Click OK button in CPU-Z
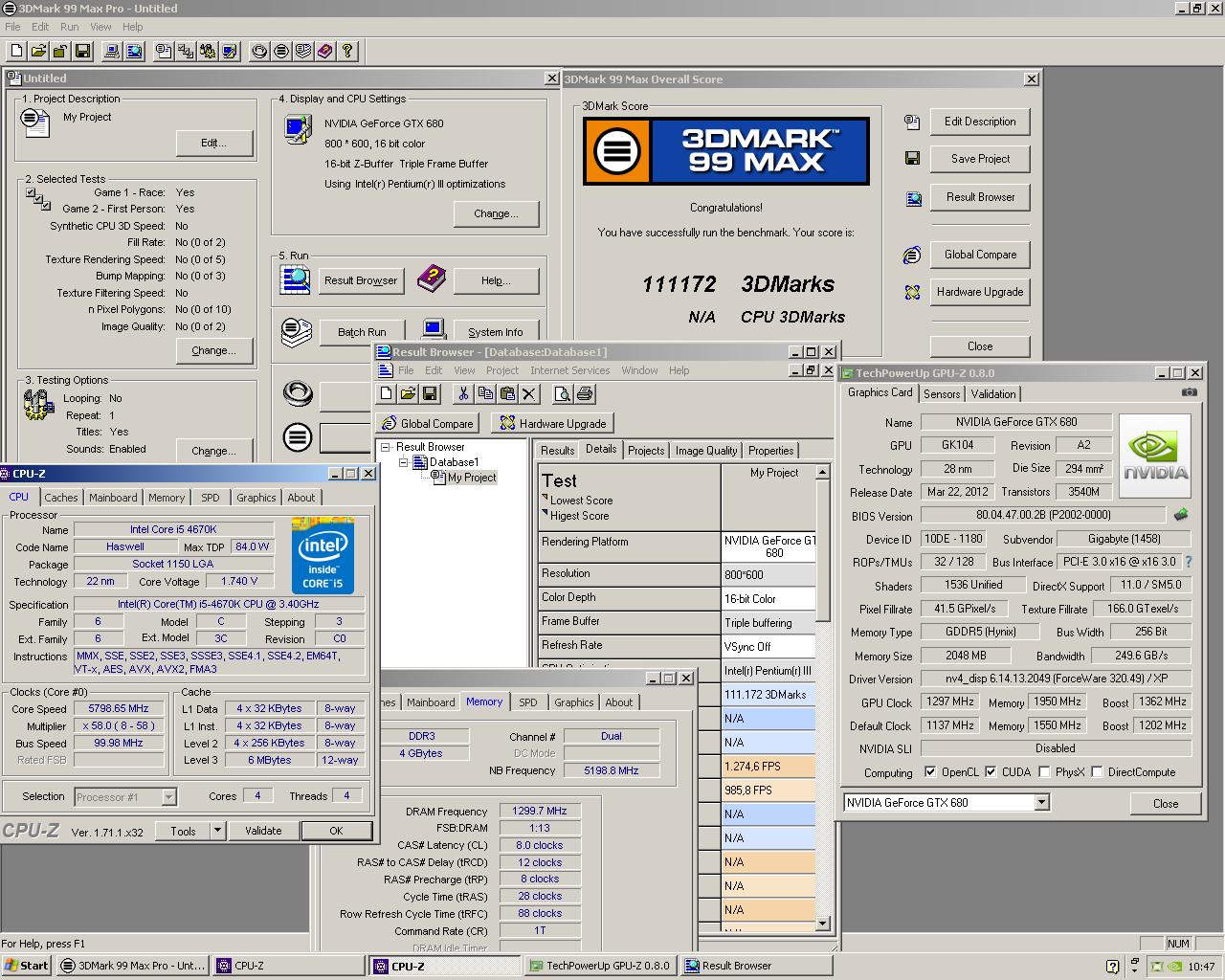This screenshot has width=1225, height=980. 336,831
